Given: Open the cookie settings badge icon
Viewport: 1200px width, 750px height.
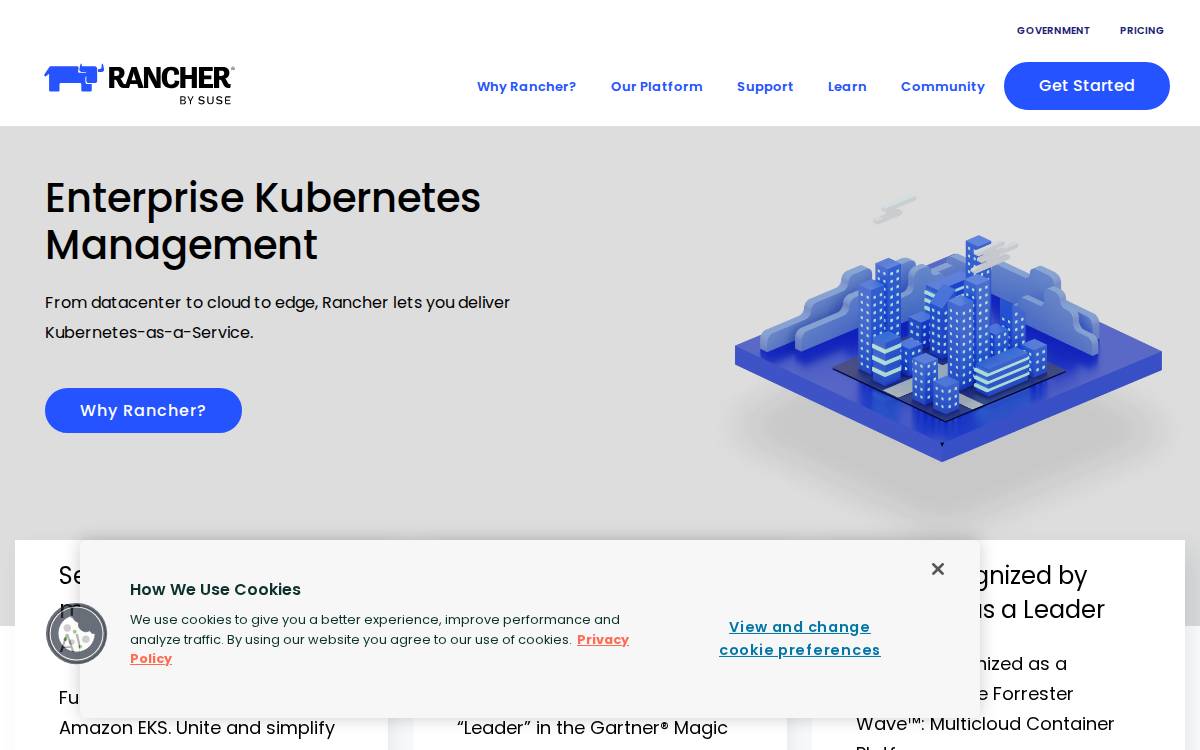Looking at the screenshot, I should pyautogui.click(x=76, y=633).
